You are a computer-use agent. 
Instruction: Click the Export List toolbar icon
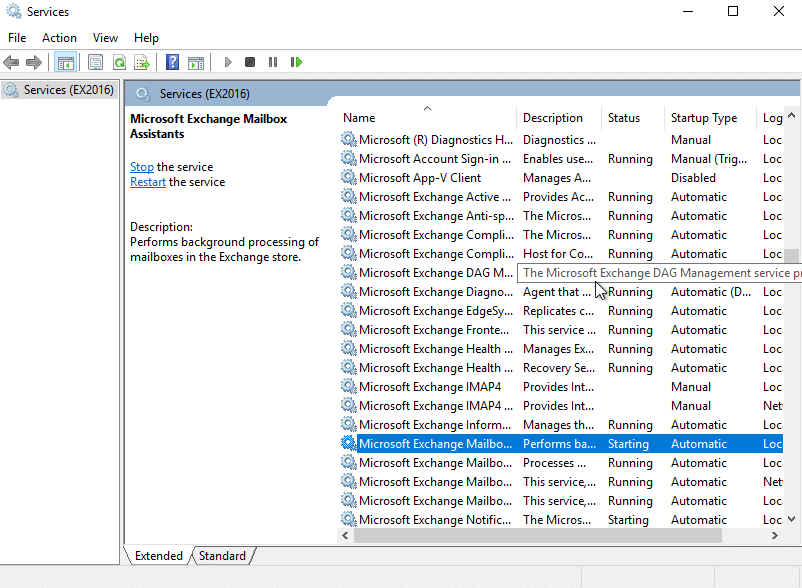143,62
